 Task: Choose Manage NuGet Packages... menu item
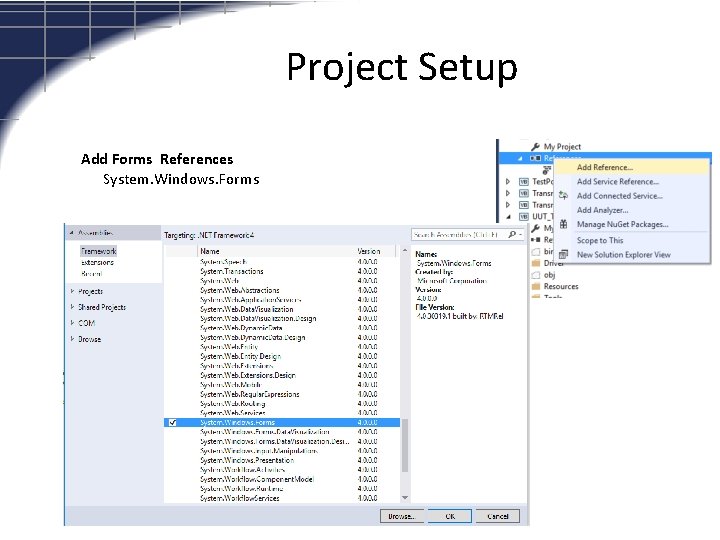[631, 224]
